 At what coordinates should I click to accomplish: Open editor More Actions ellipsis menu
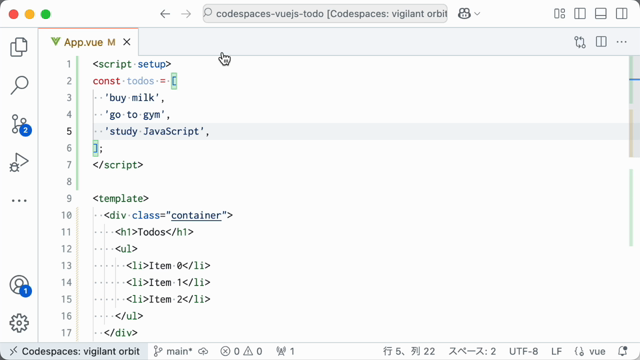622,42
